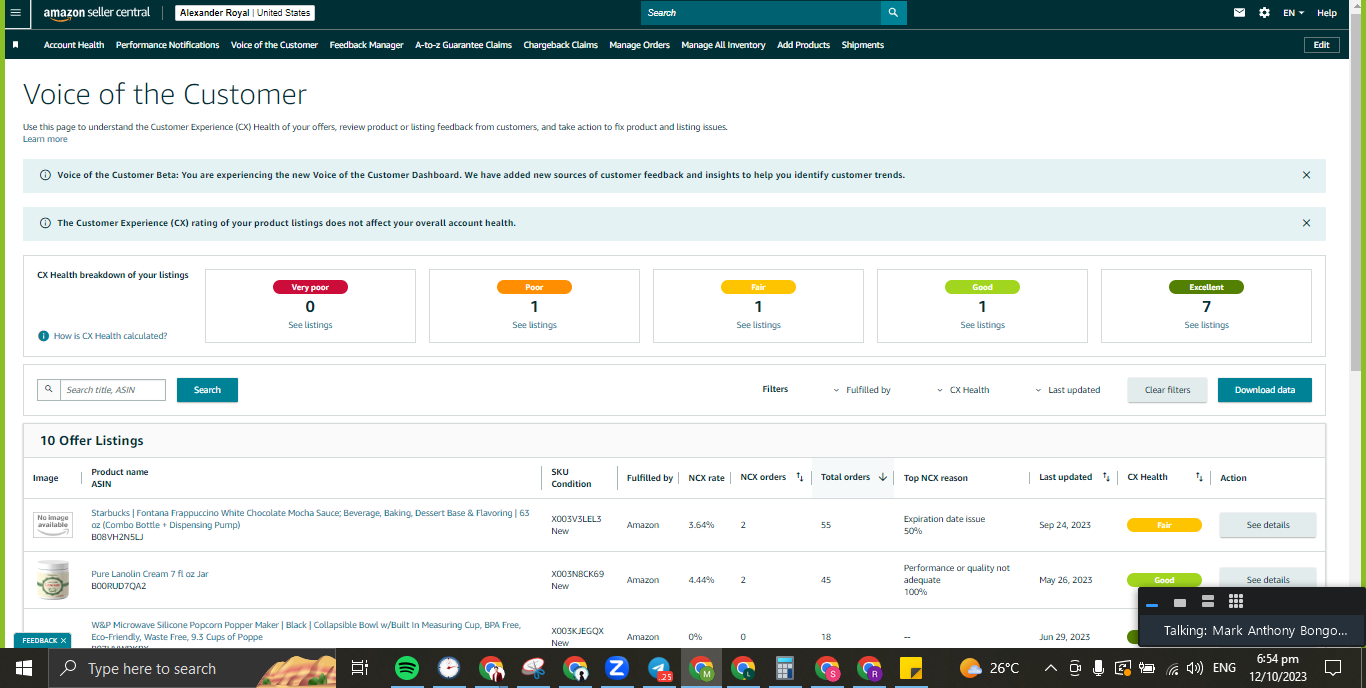The image size is (1366, 688).
Task: Click the red Very poor badge
Action: point(310,287)
